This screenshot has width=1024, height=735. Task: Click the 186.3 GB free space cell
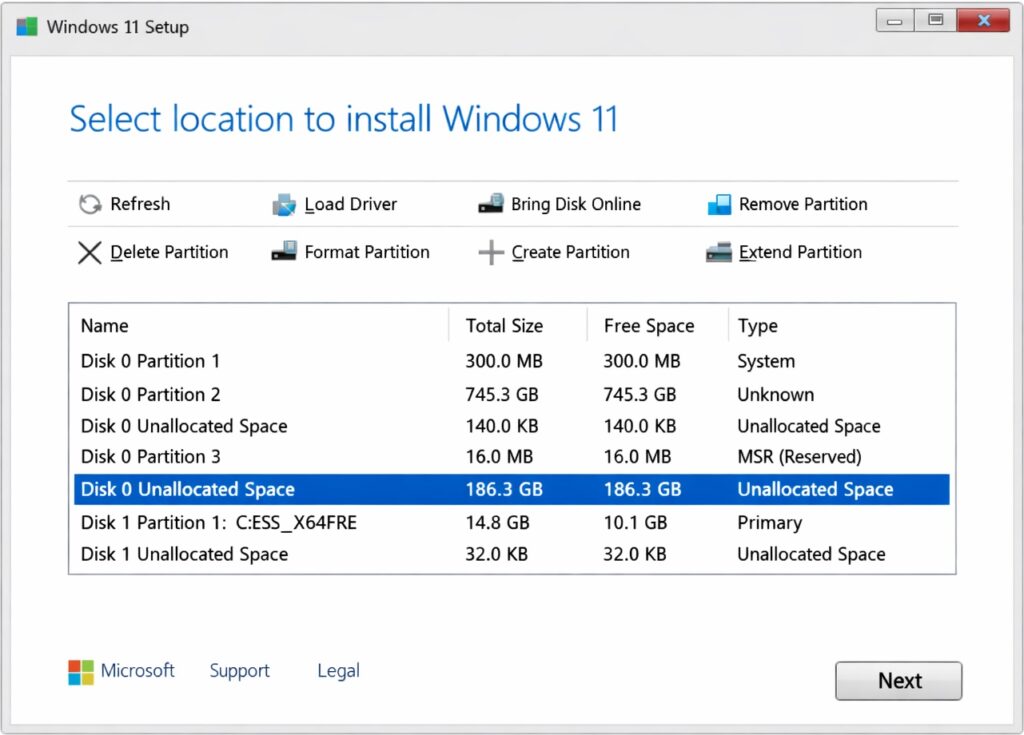click(643, 489)
